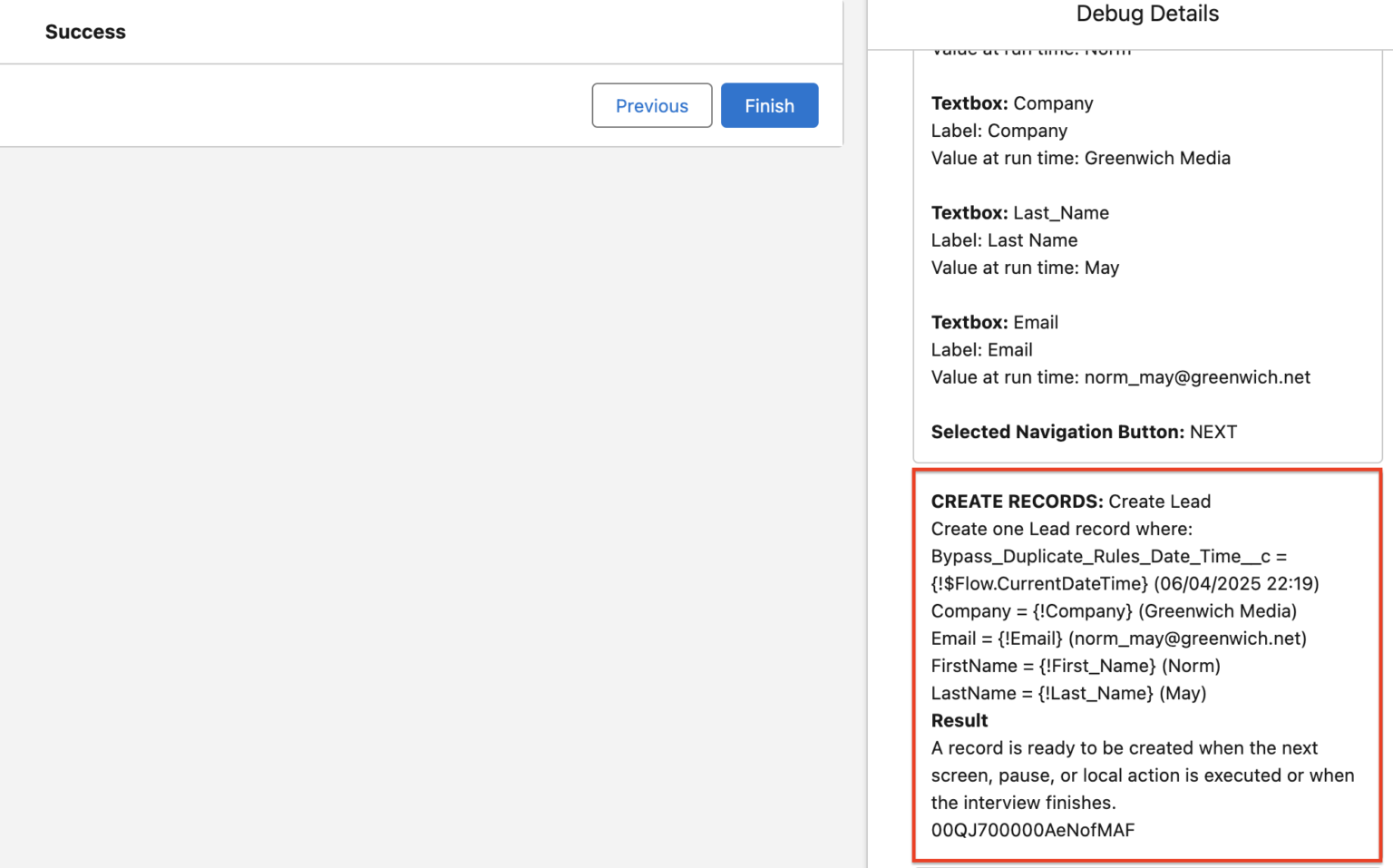Select the Textbox: Last_Name debug line
The image size is (1393, 868).
1019,213
